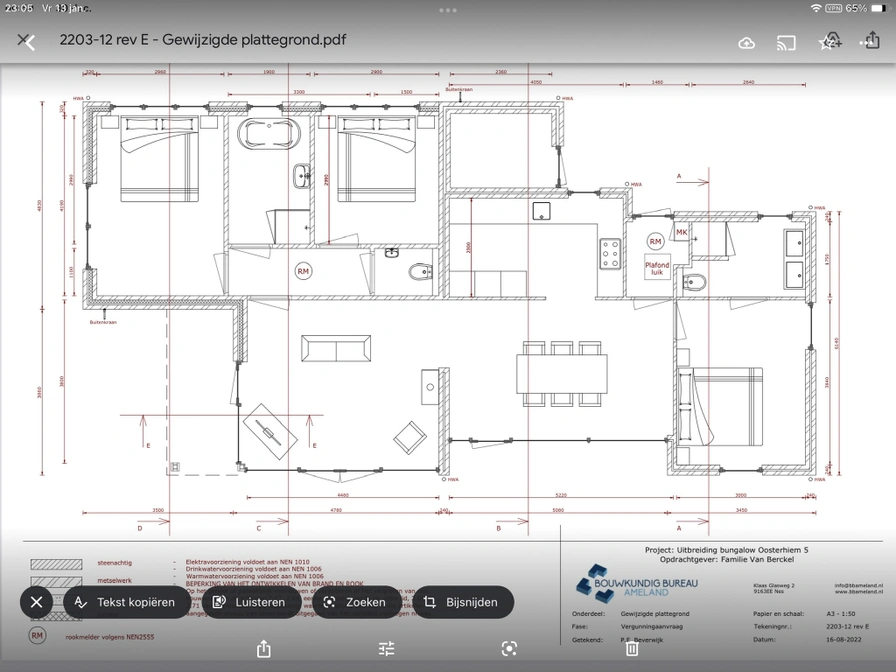
Task: Tap the trash delete icon
Action: coord(632,648)
